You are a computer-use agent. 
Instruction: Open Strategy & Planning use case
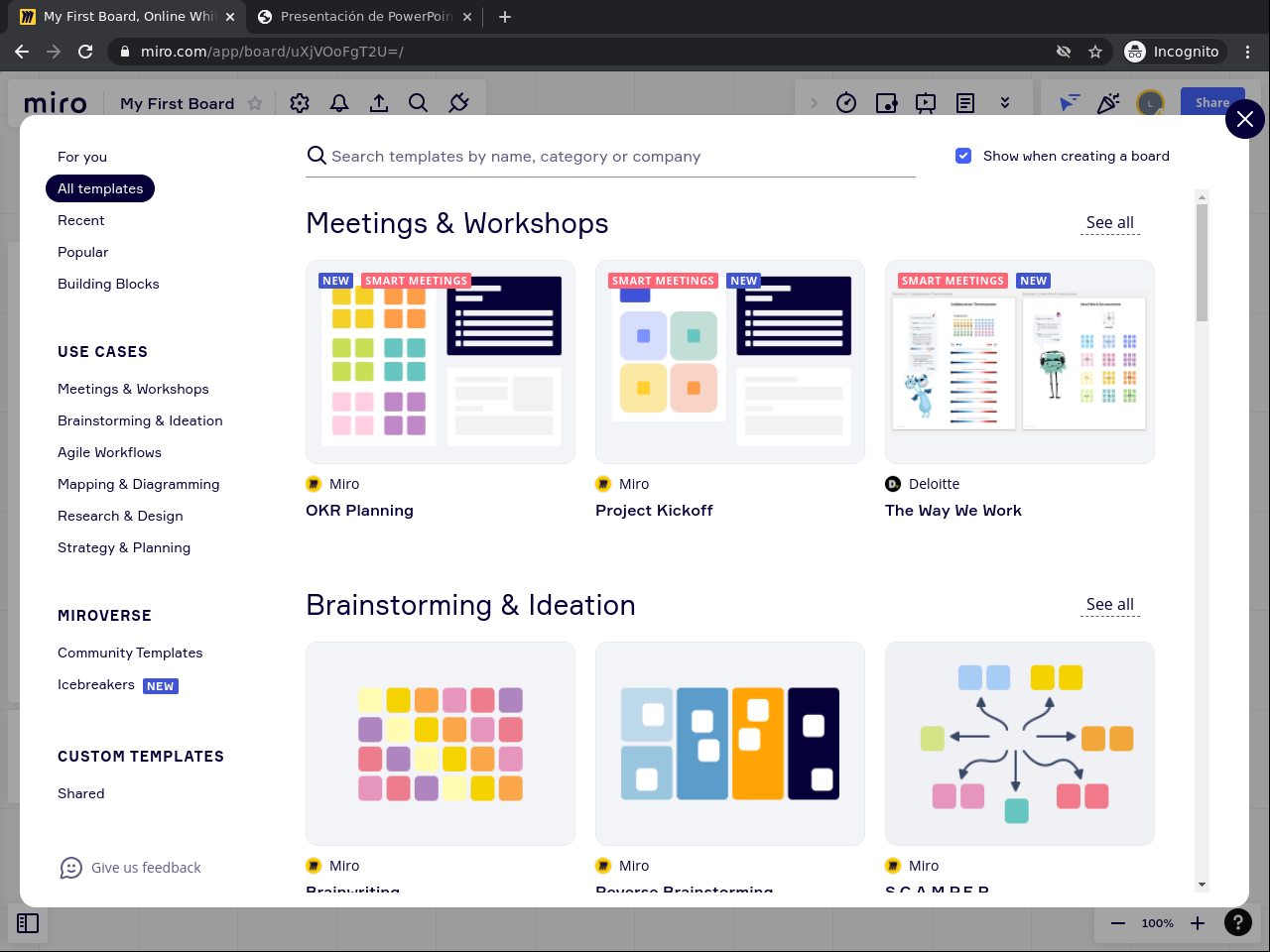click(124, 547)
